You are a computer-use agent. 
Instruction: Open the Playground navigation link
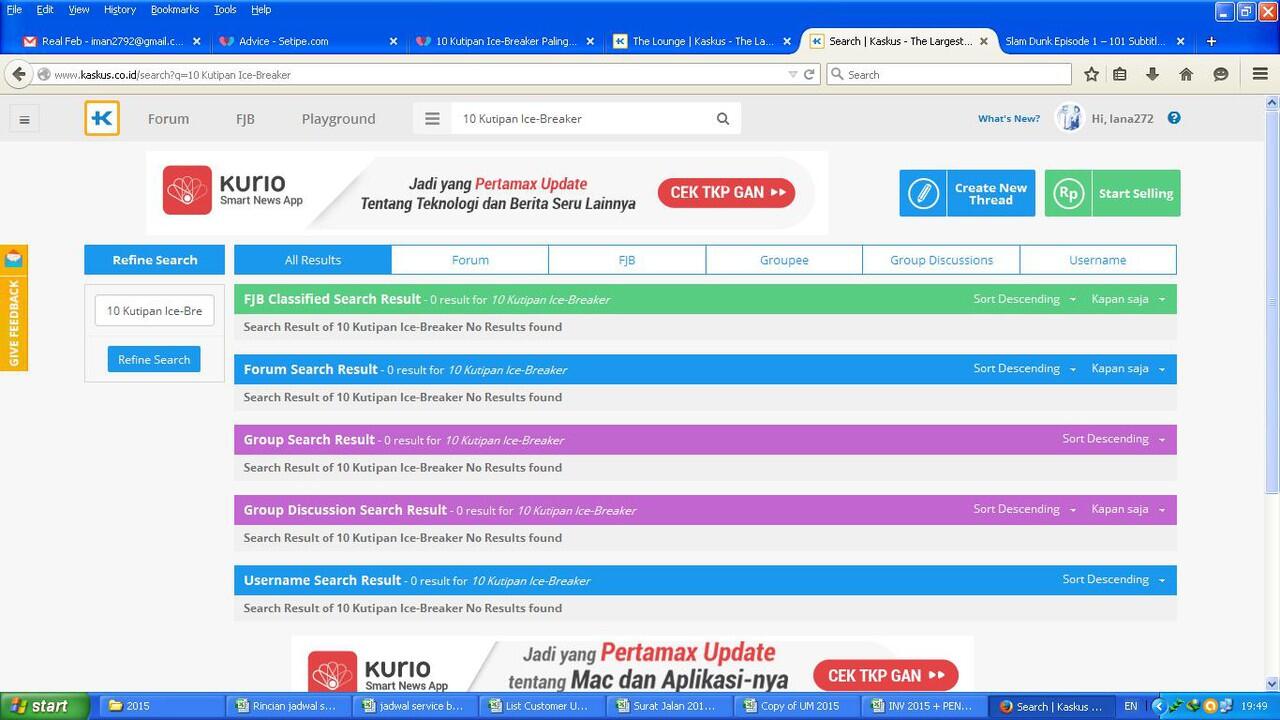[x=338, y=118]
